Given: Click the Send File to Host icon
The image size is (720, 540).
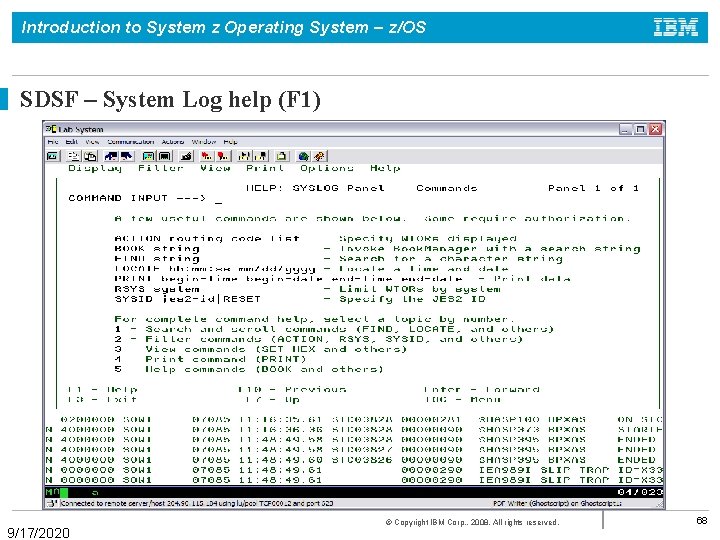Looking at the screenshot, I should (x=111, y=156).
